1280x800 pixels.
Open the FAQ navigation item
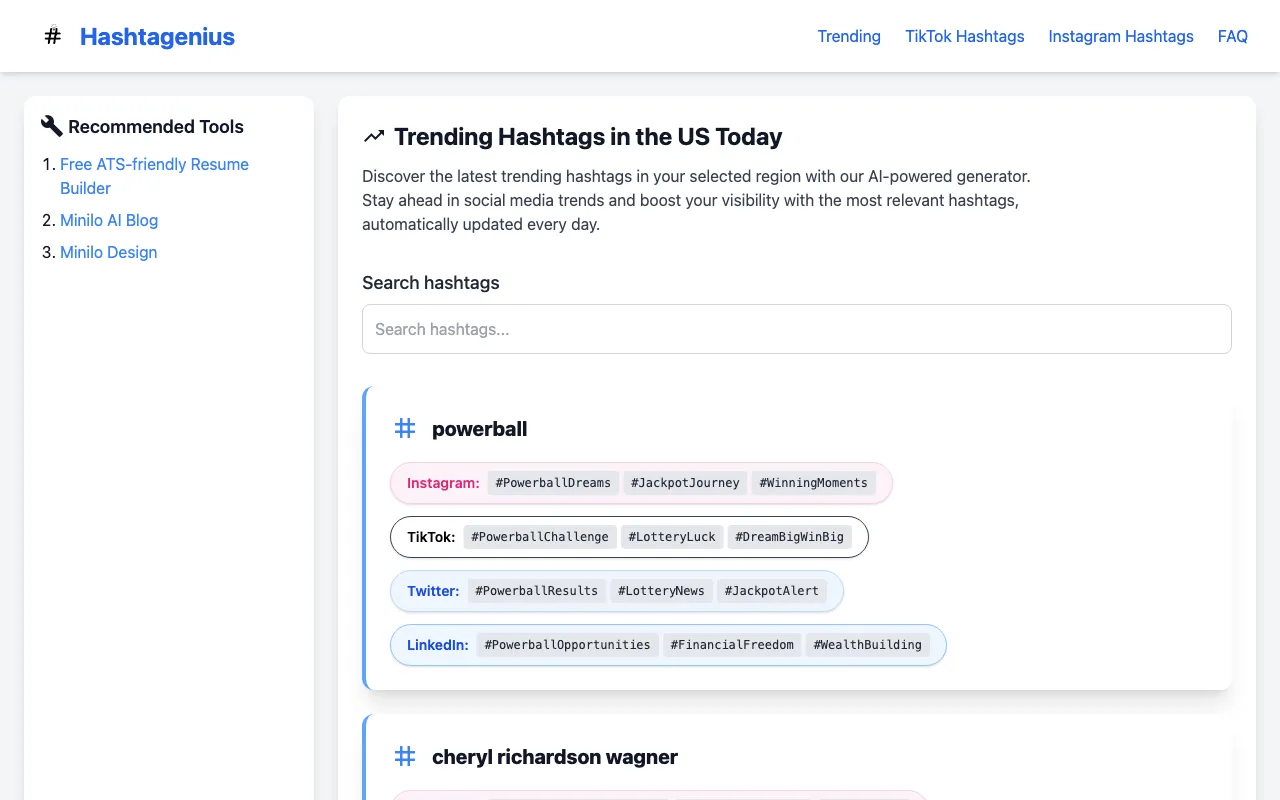[1233, 36]
